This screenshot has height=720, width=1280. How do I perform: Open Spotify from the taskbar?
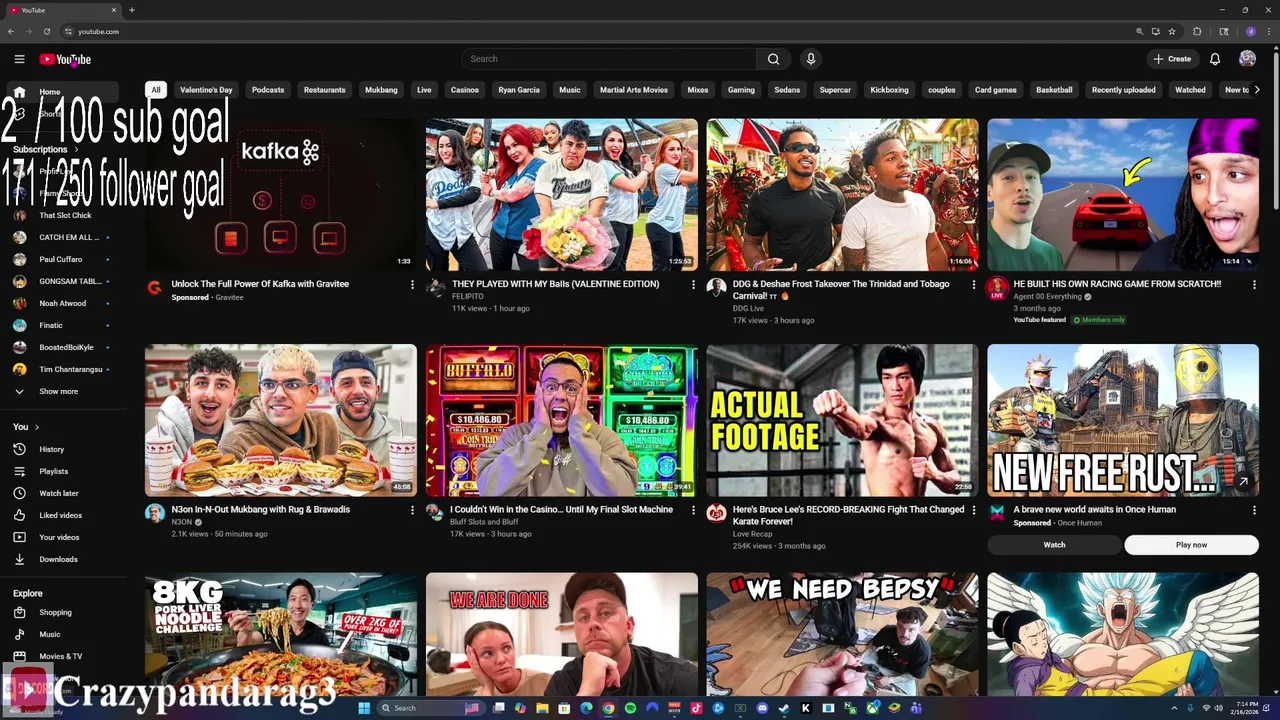pyautogui.click(x=630, y=708)
